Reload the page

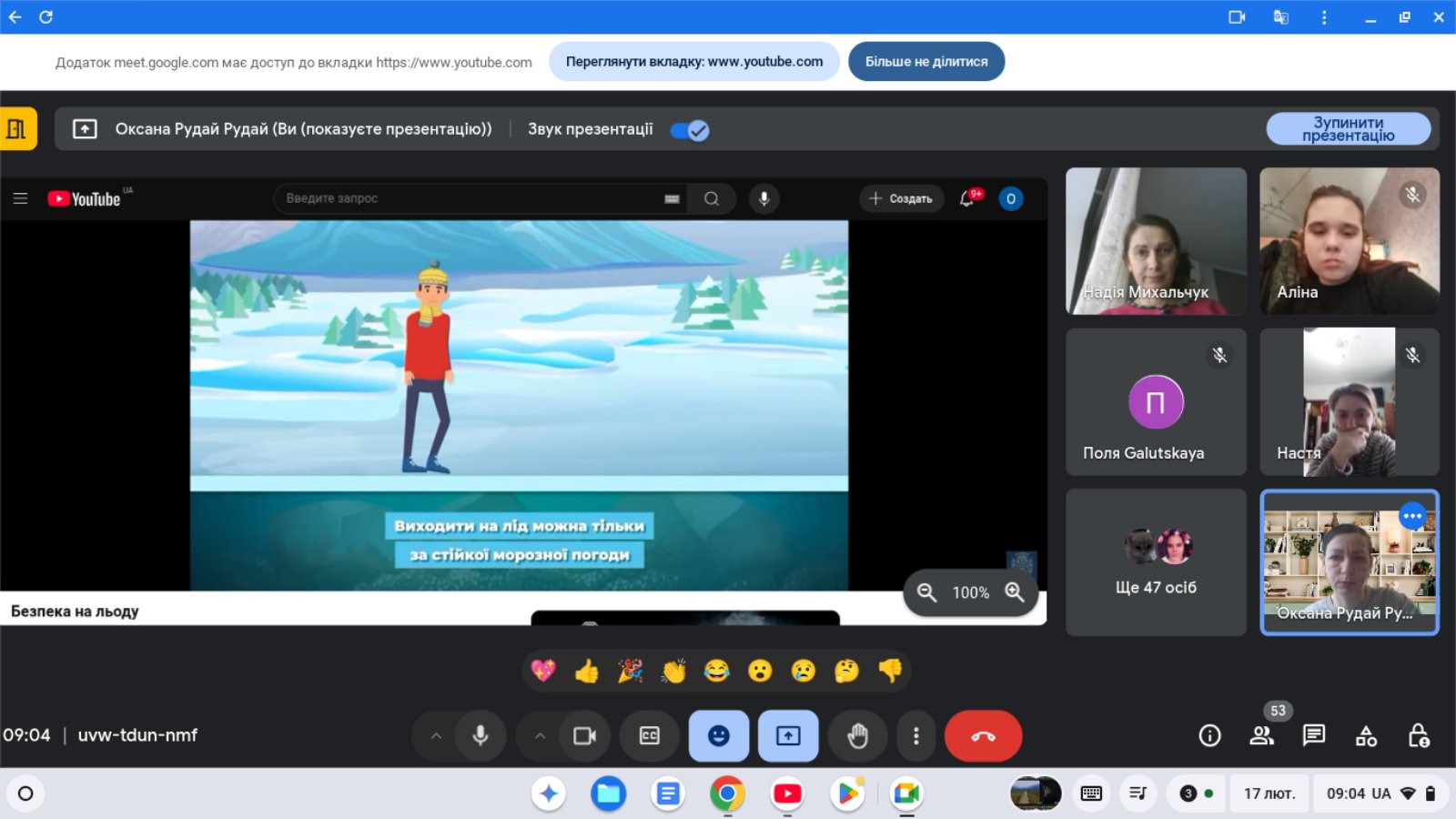click(45, 16)
